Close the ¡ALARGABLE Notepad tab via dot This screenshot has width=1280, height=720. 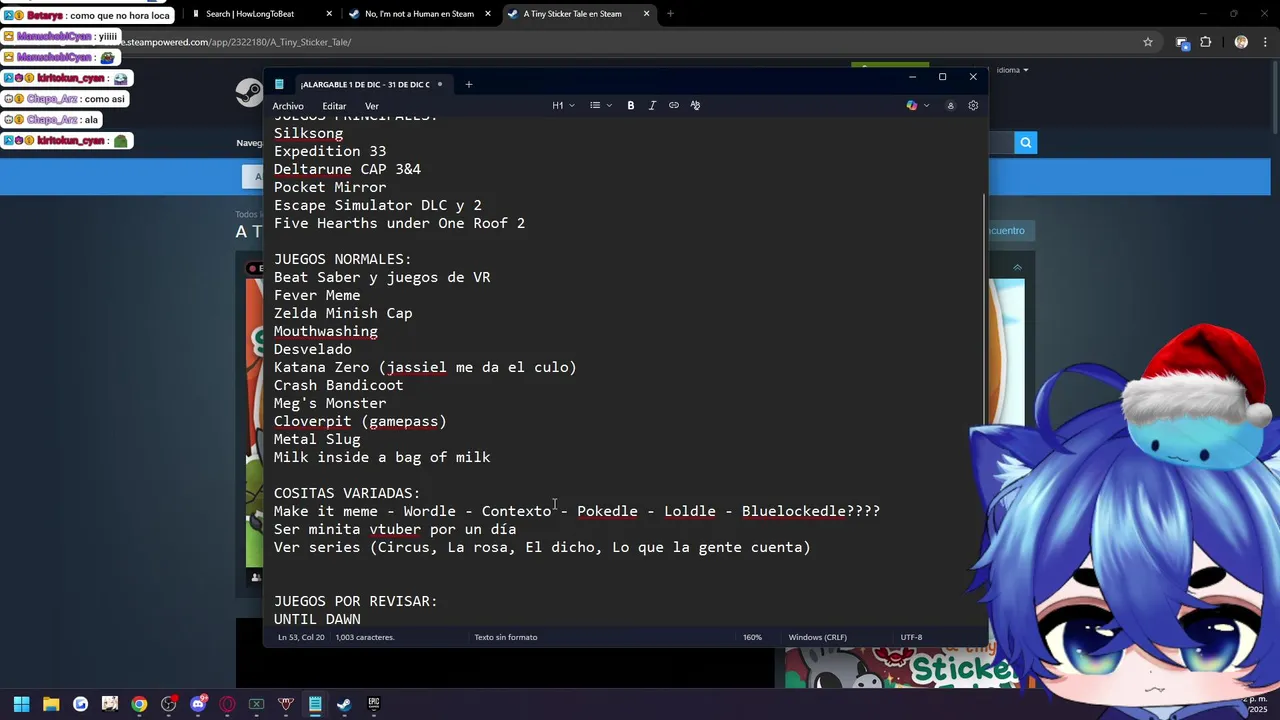point(439,84)
